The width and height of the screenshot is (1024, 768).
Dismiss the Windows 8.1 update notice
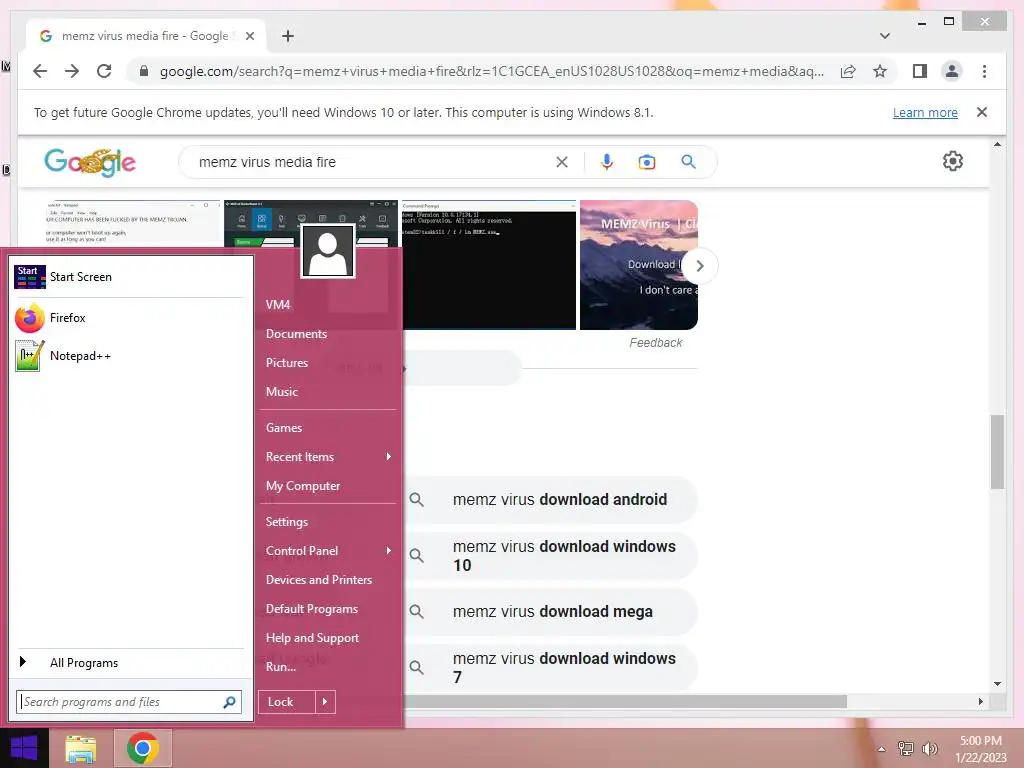(982, 112)
